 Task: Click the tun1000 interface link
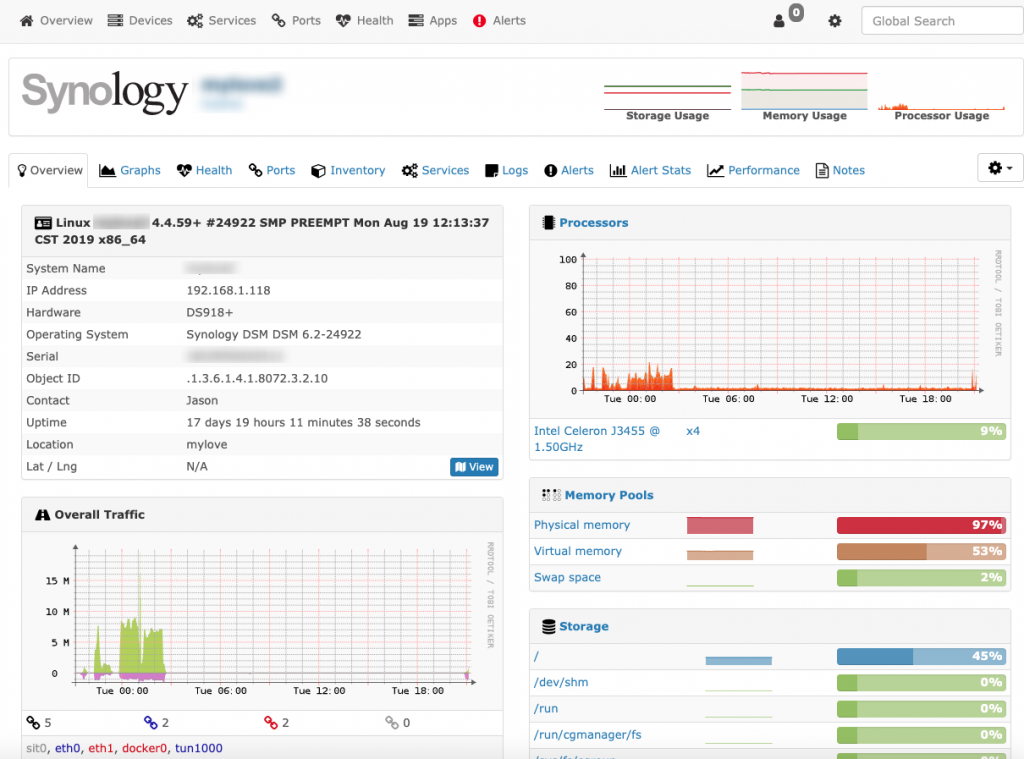(x=199, y=749)
